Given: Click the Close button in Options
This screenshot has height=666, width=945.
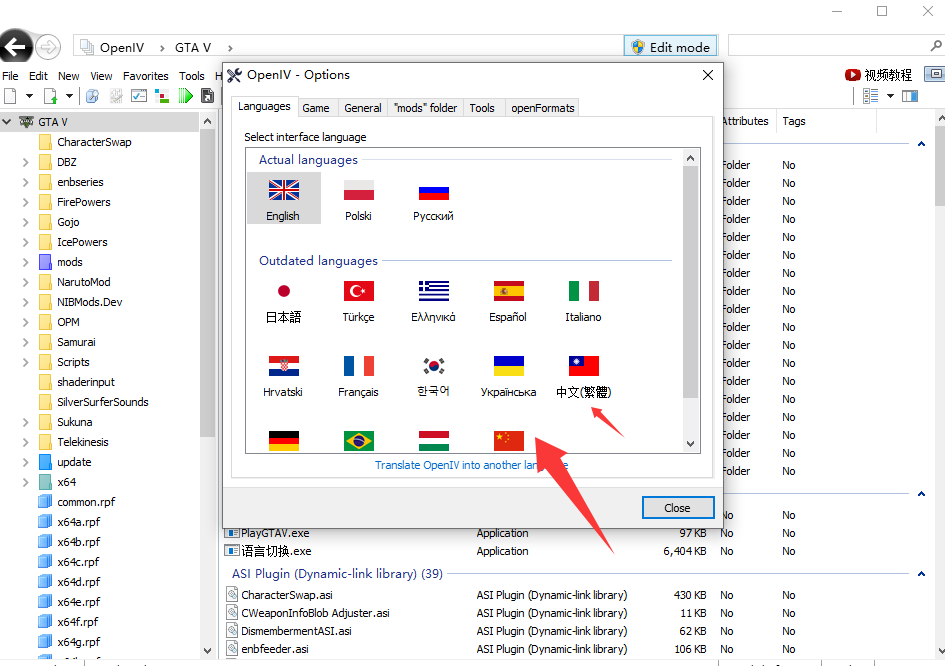Looking at the screenshot, I should click(677, 507).
